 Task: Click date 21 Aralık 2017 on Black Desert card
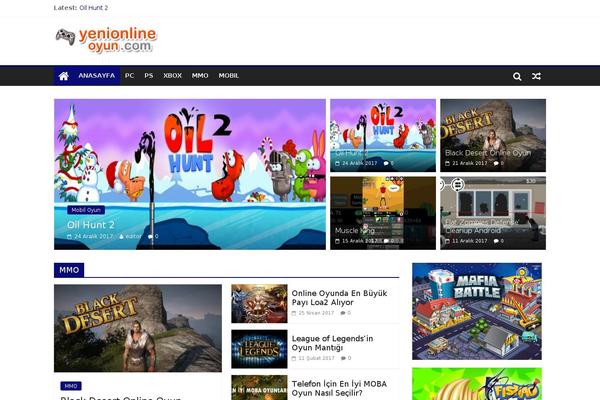[470, 163]
